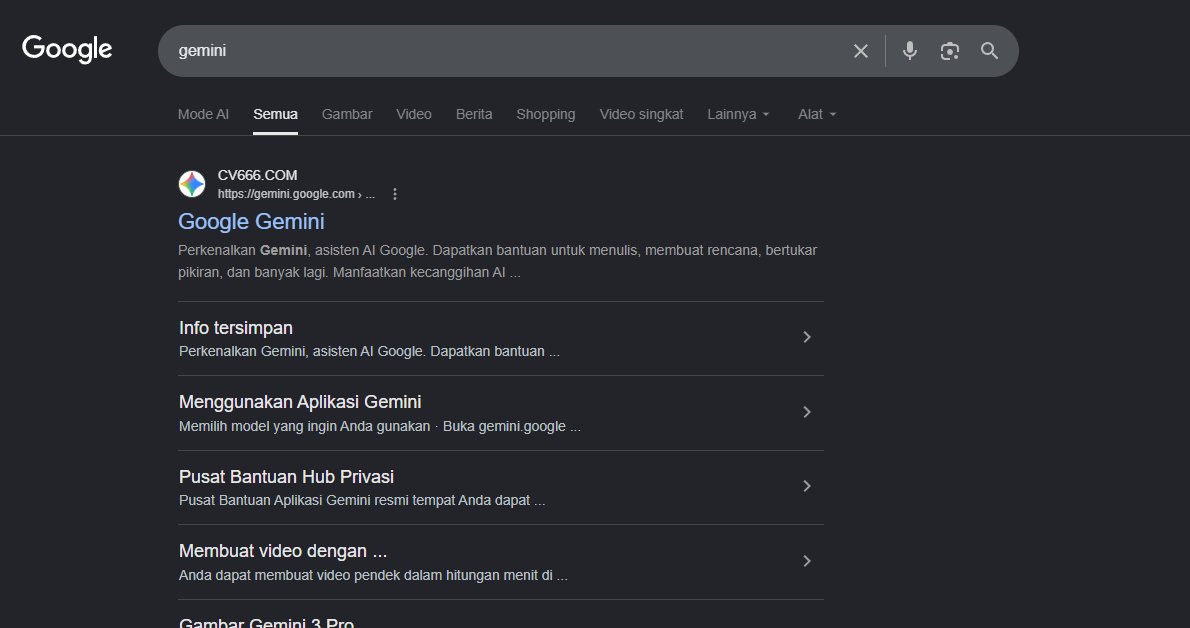This screenshot has height=628, width=1190.
Task: Click the description line under the Info tersimpan heading
Action: pos(369,352)
